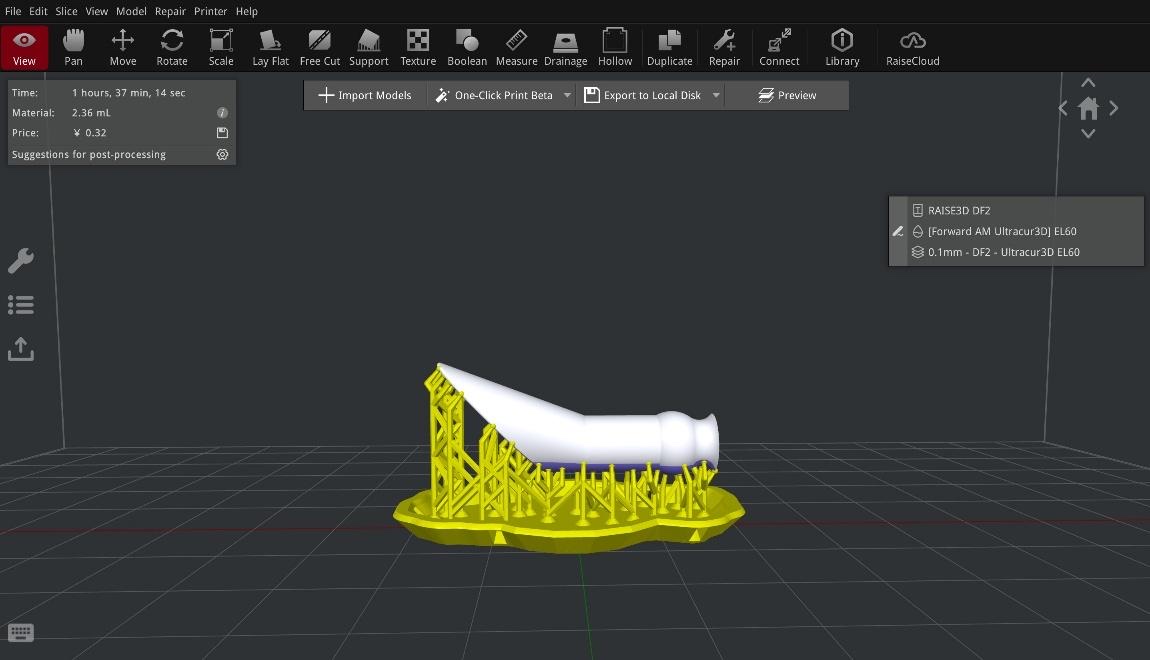Activate the Free Cut tool
This screenshot has width=1150, height=660.
319,47
